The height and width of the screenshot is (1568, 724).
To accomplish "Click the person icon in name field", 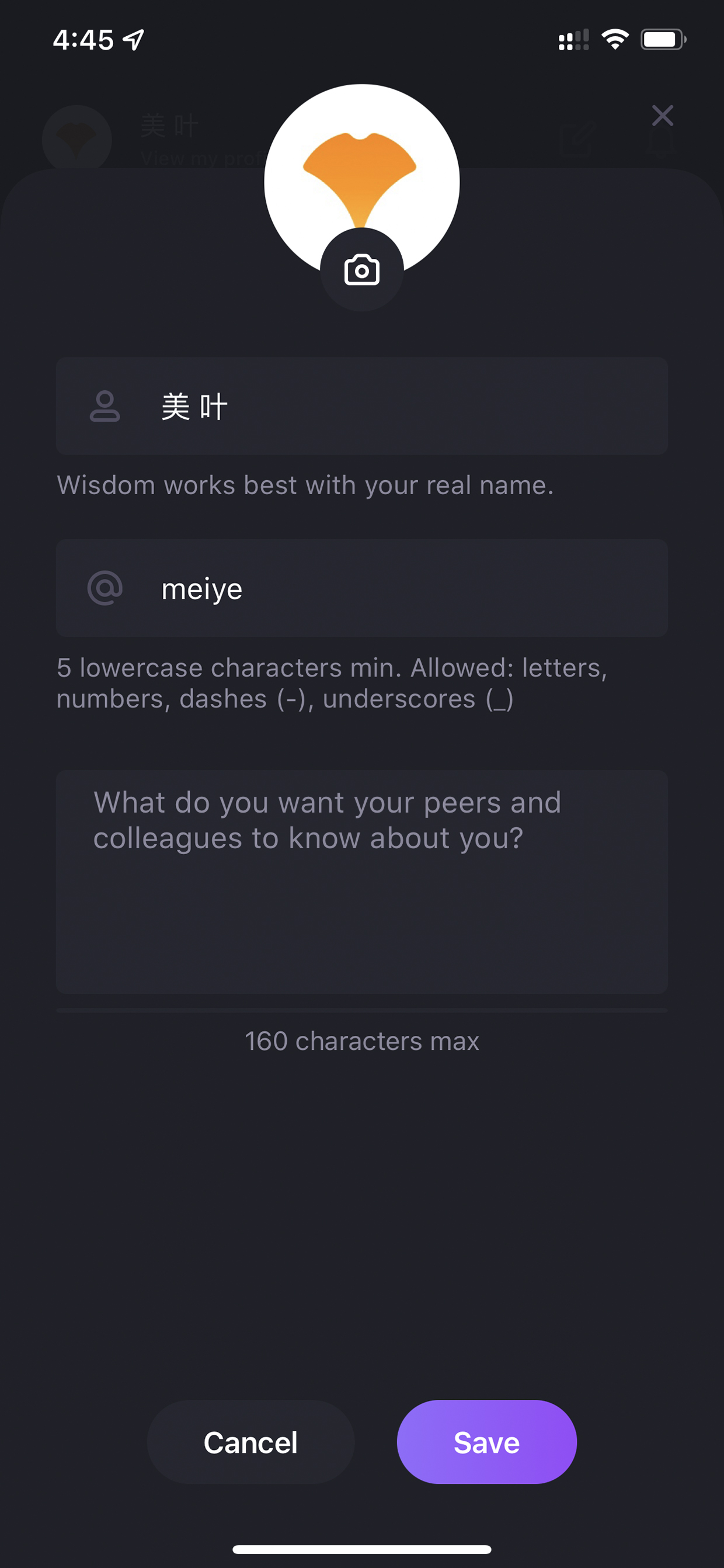I will tap(105, 406).
